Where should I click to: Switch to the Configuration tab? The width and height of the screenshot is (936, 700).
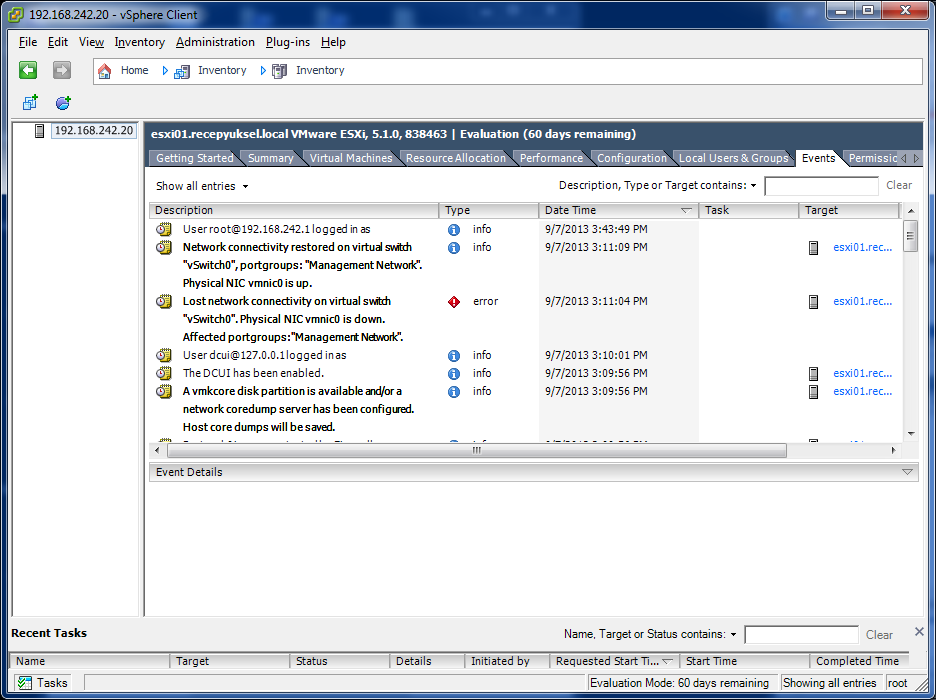tap(632, 158)
